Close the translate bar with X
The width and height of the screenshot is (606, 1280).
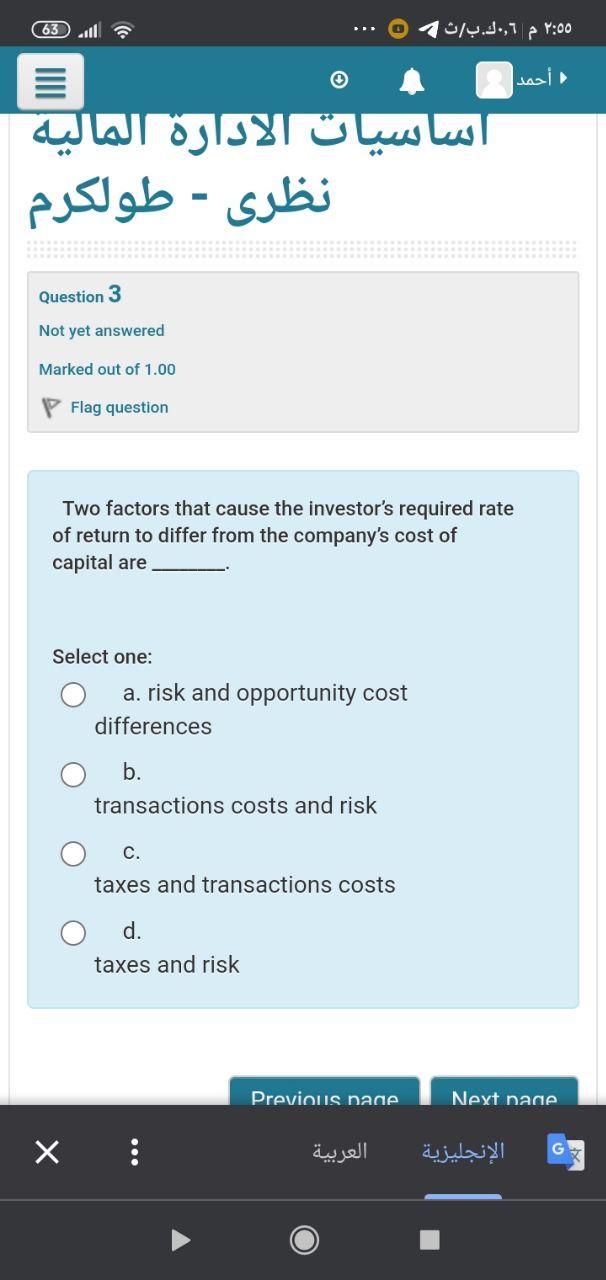pyautogui.click(x=46, y=1152)
